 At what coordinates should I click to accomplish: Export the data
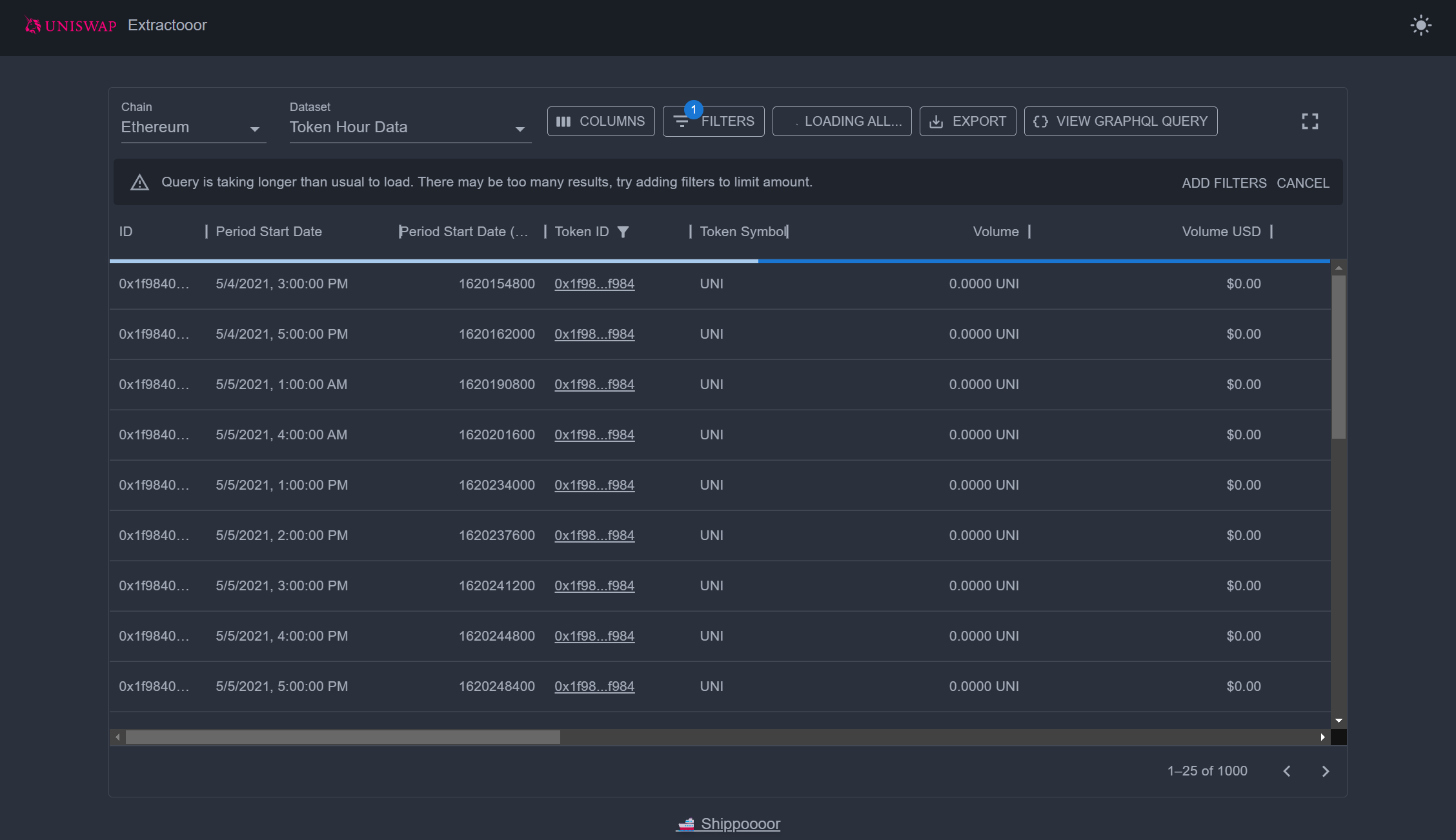(968, 121)
